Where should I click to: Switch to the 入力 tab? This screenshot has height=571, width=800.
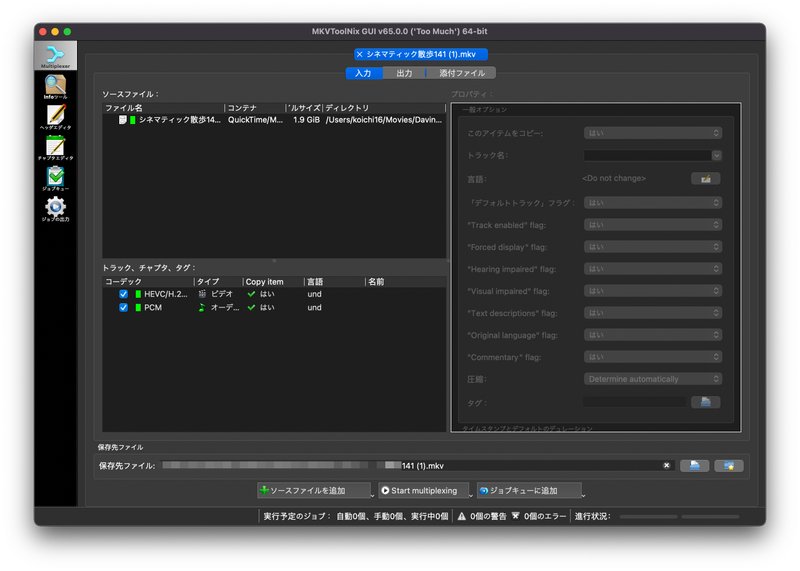tap(364, 73)
